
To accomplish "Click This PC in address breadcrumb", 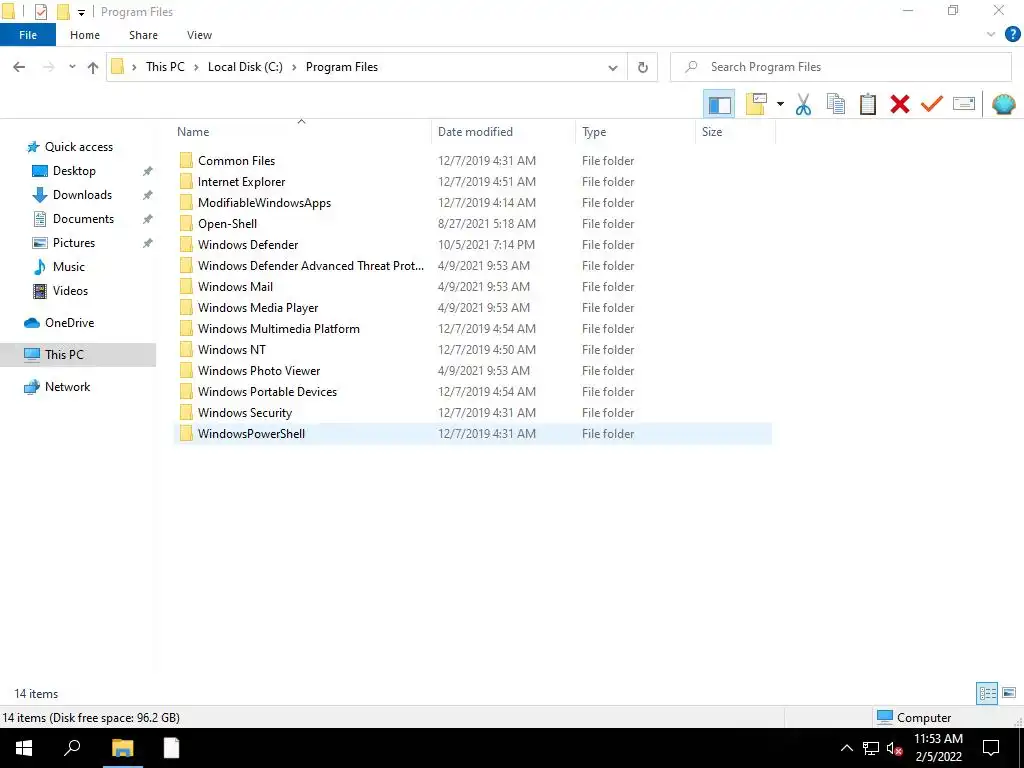I will (x=165, y=67).
